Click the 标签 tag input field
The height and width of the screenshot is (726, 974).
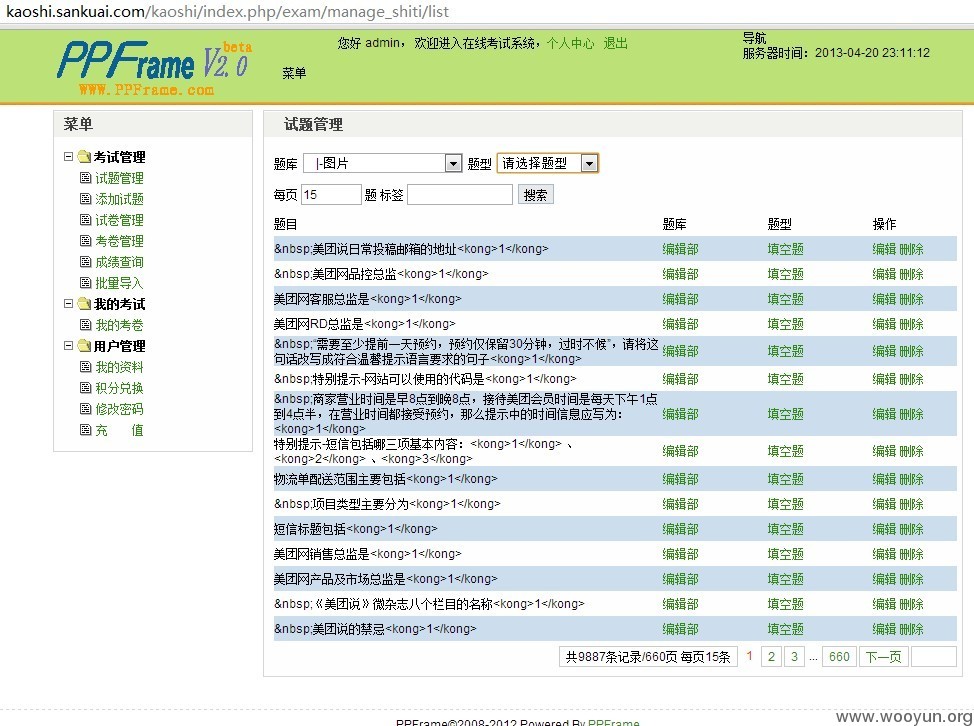pyautogui.click(x=459, y=195)
